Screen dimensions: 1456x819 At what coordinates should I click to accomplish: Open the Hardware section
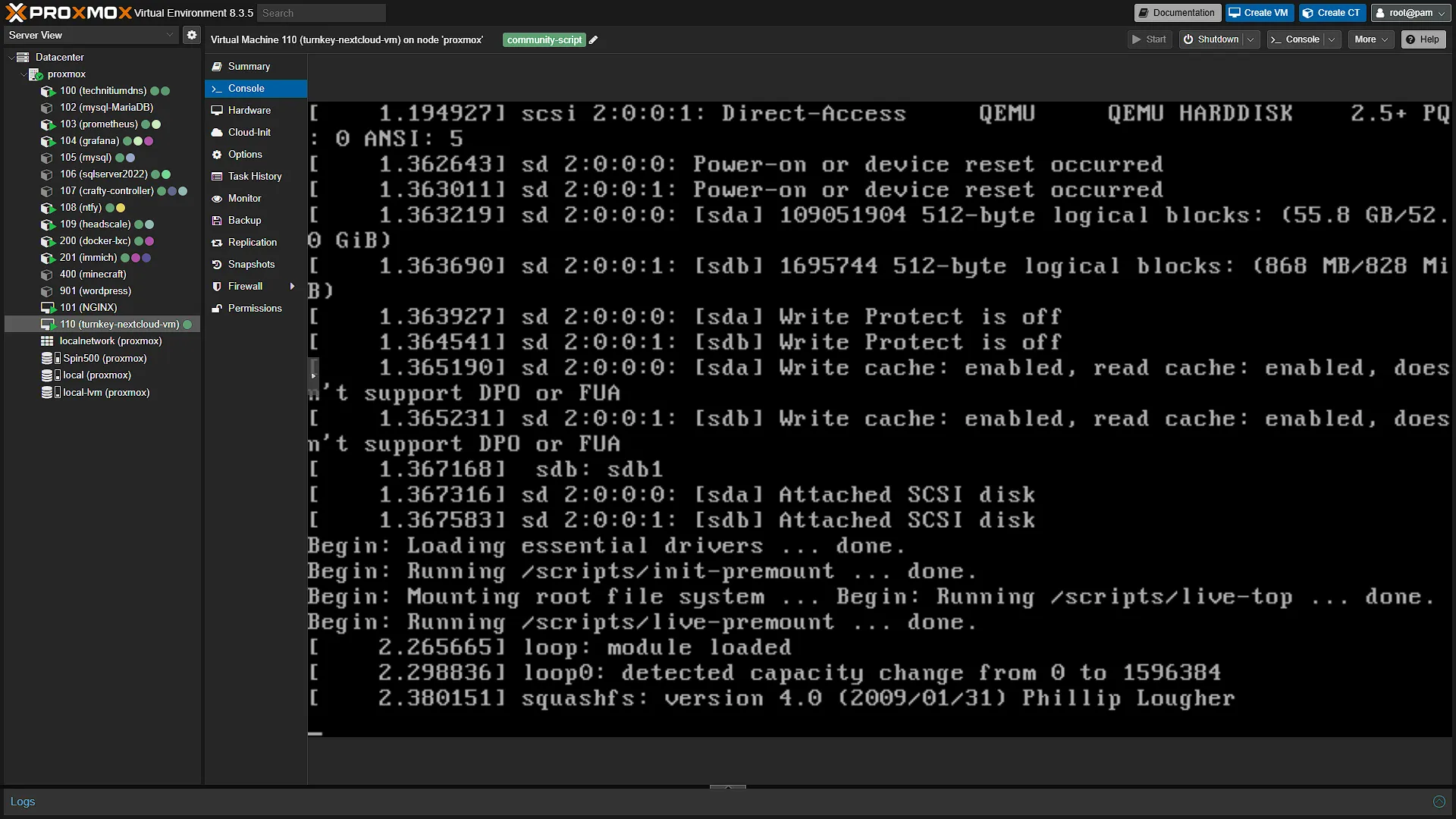256,111
